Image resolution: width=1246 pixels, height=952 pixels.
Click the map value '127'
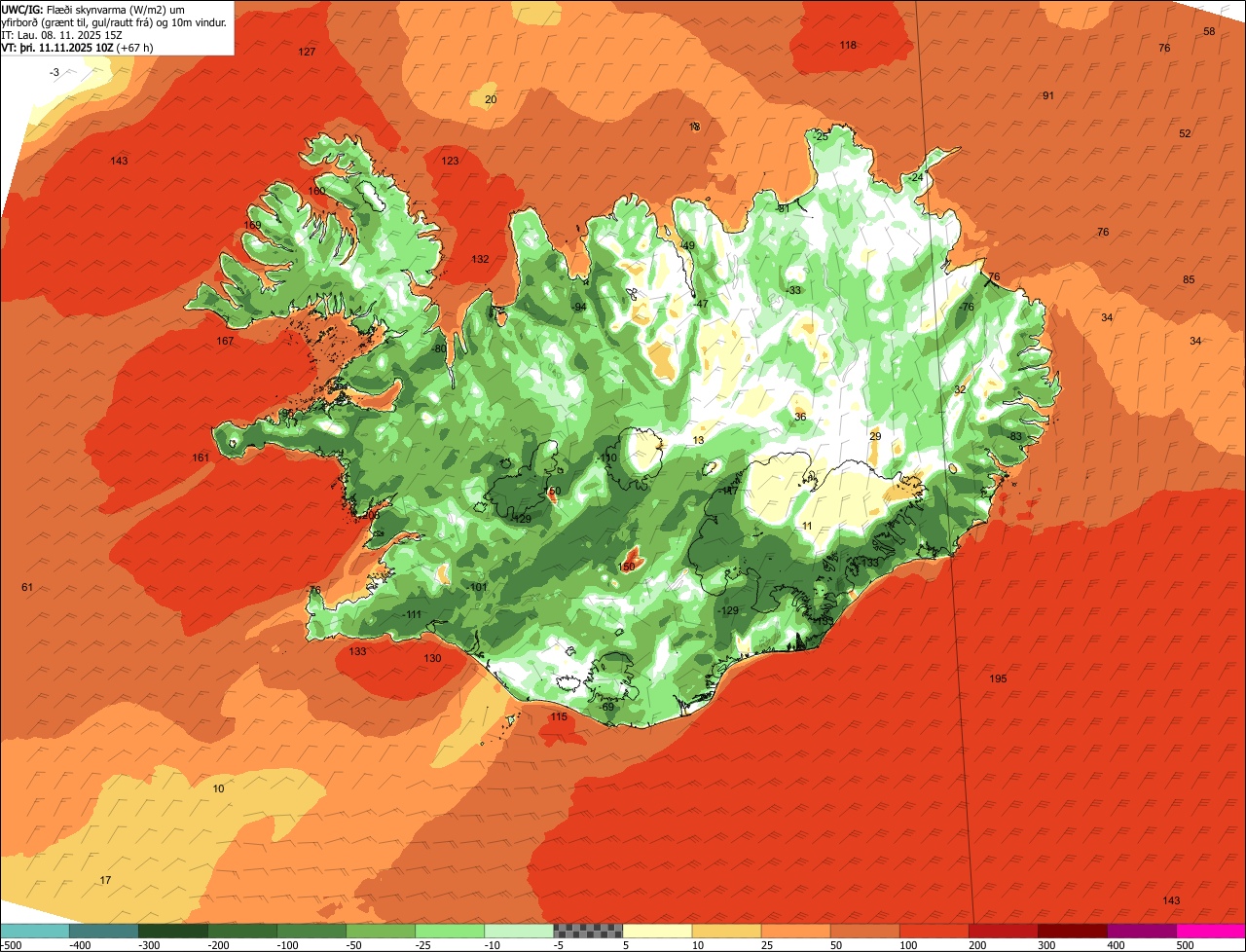308,52
